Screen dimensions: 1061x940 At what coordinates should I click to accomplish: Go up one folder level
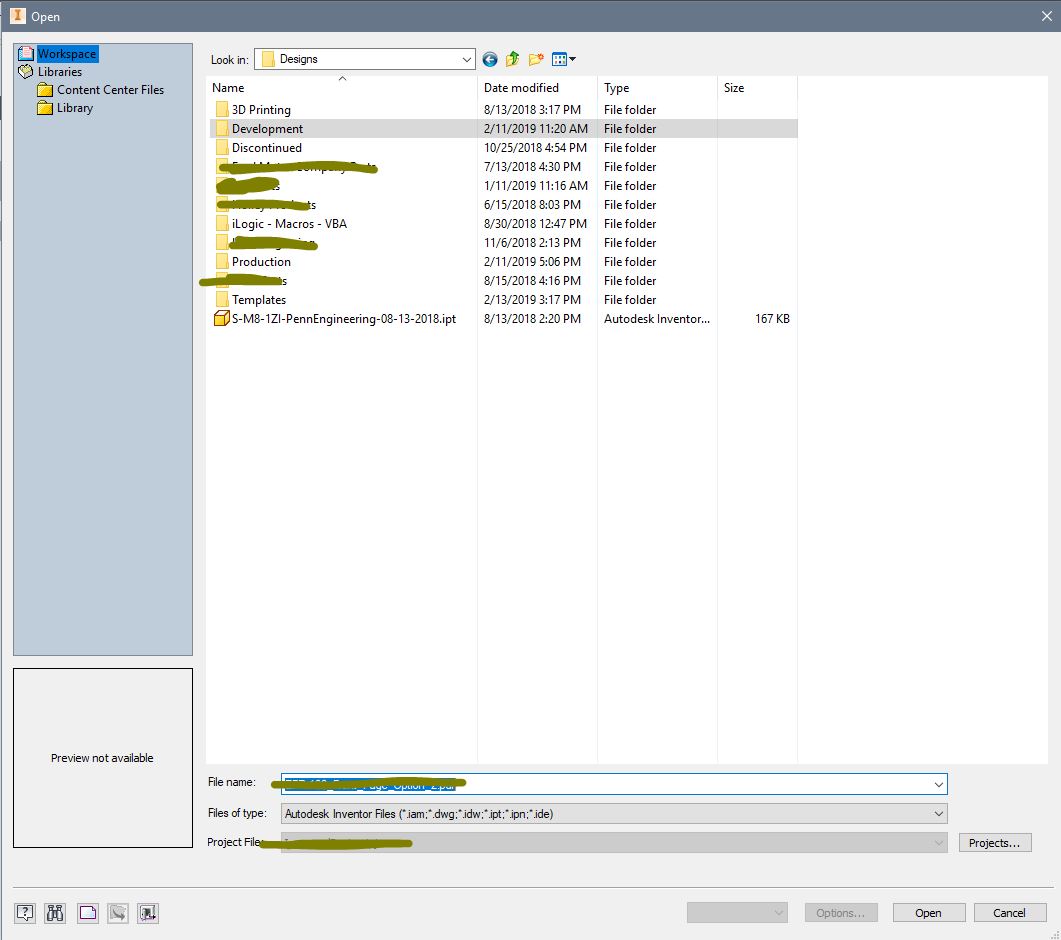tap(511, 59)
